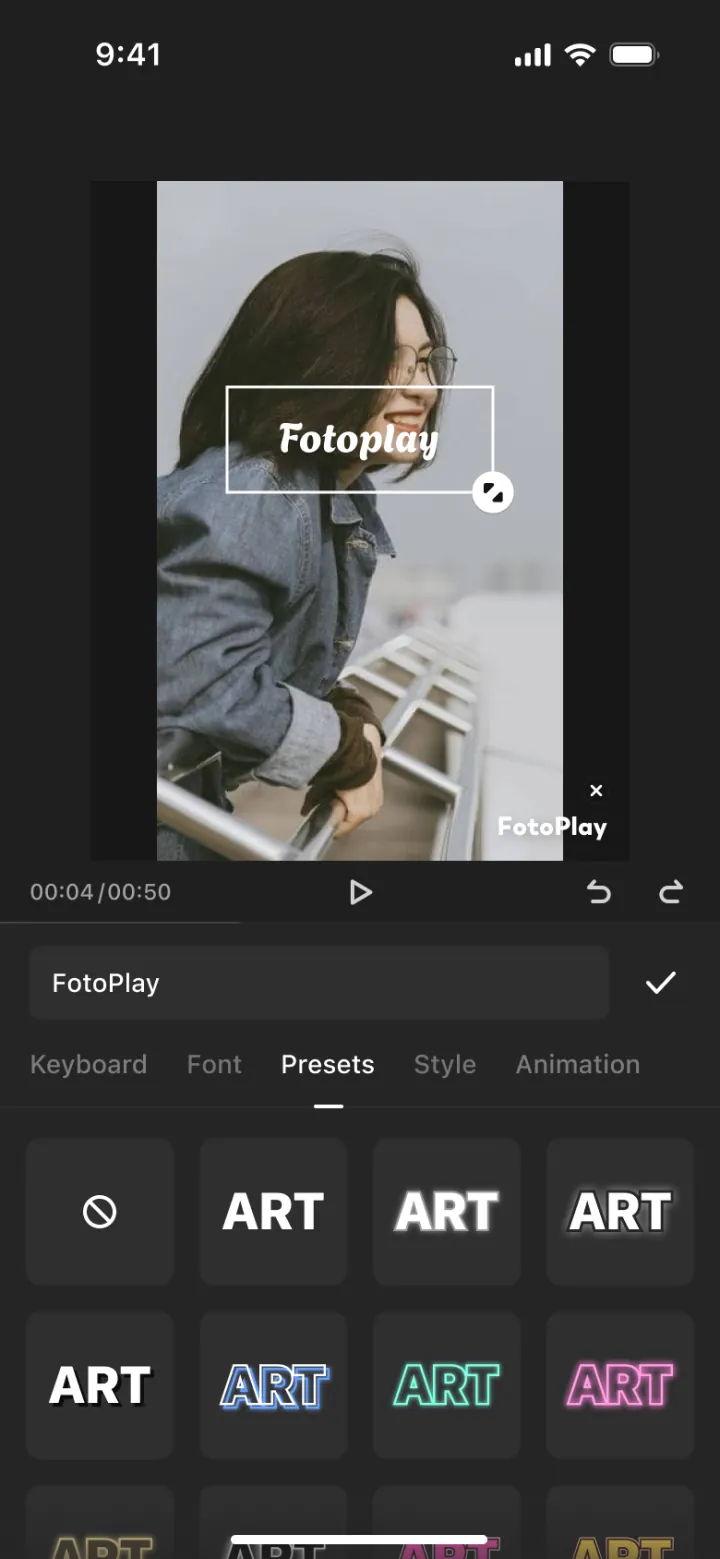Edit the FotoPlay text input field
This screenshot has height=1559, width=720.
coord(319,983)
